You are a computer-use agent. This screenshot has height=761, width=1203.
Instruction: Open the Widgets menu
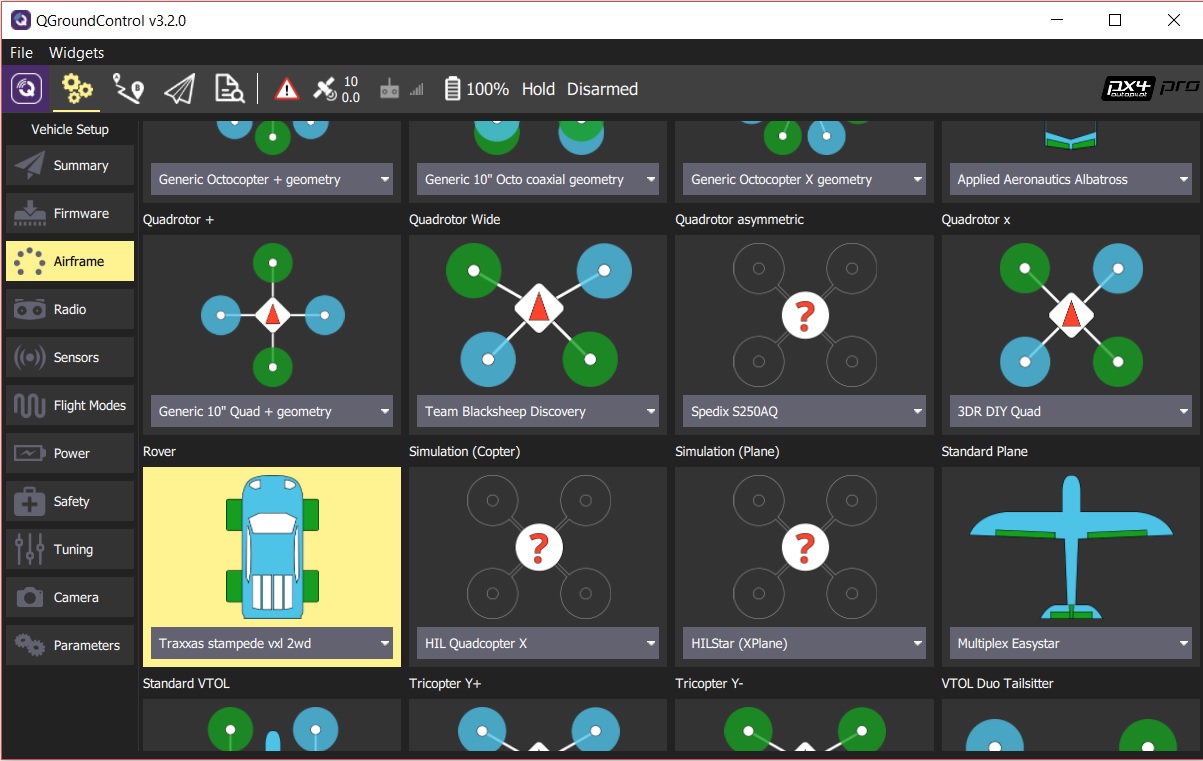(76, 52)
